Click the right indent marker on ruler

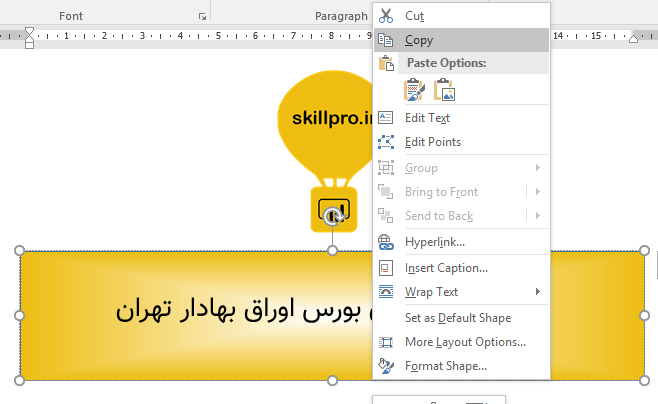[x=634, y=39]
